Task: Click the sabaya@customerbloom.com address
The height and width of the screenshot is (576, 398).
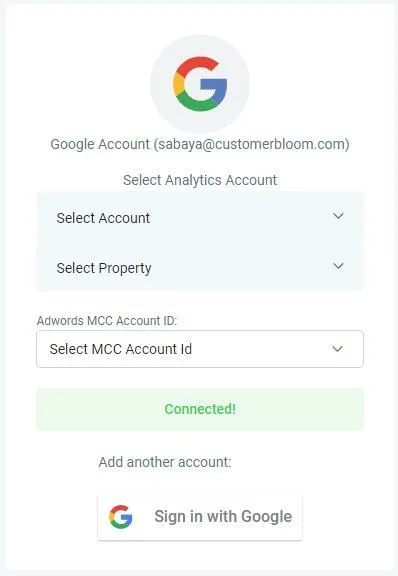Action: (251, 144)
